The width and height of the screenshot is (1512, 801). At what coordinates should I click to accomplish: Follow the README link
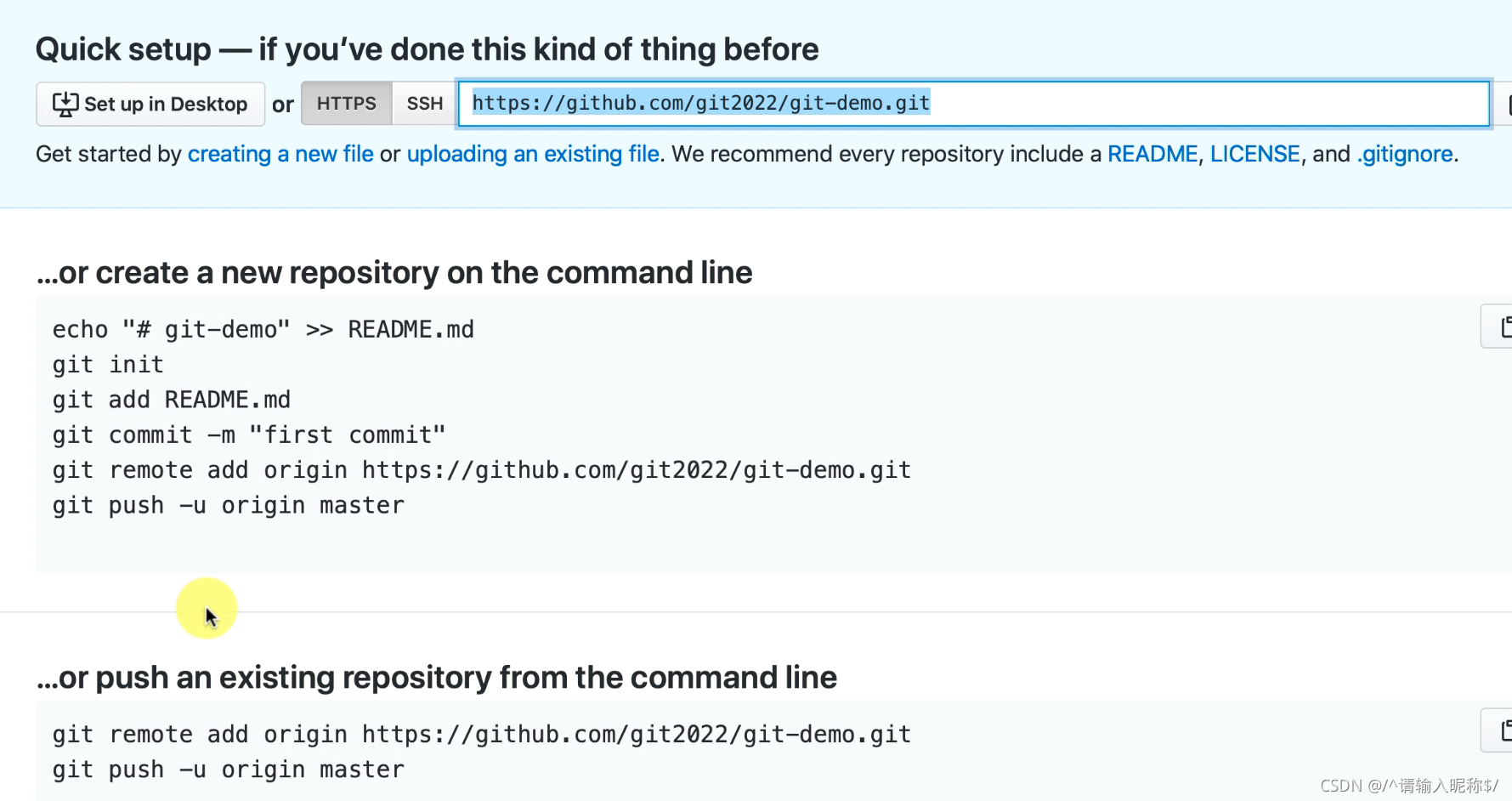pos(1152,154)
